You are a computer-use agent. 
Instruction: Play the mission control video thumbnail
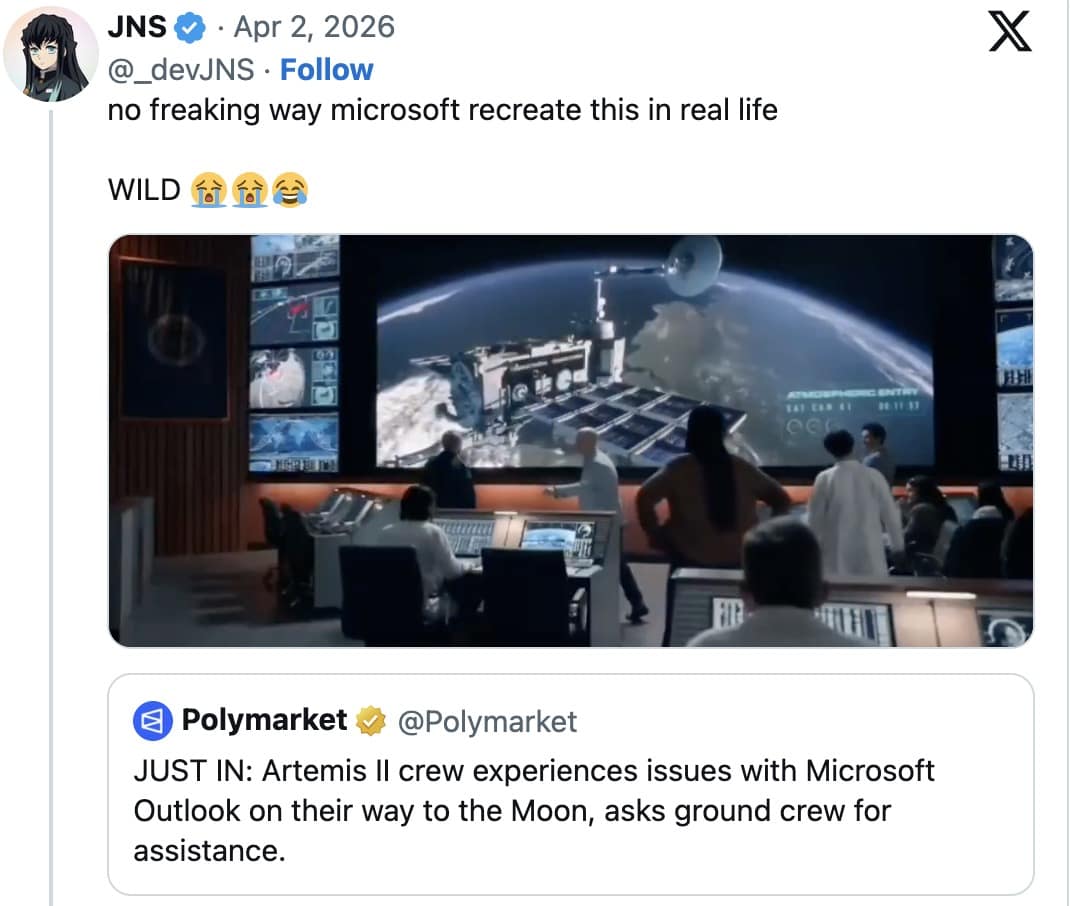570,441
